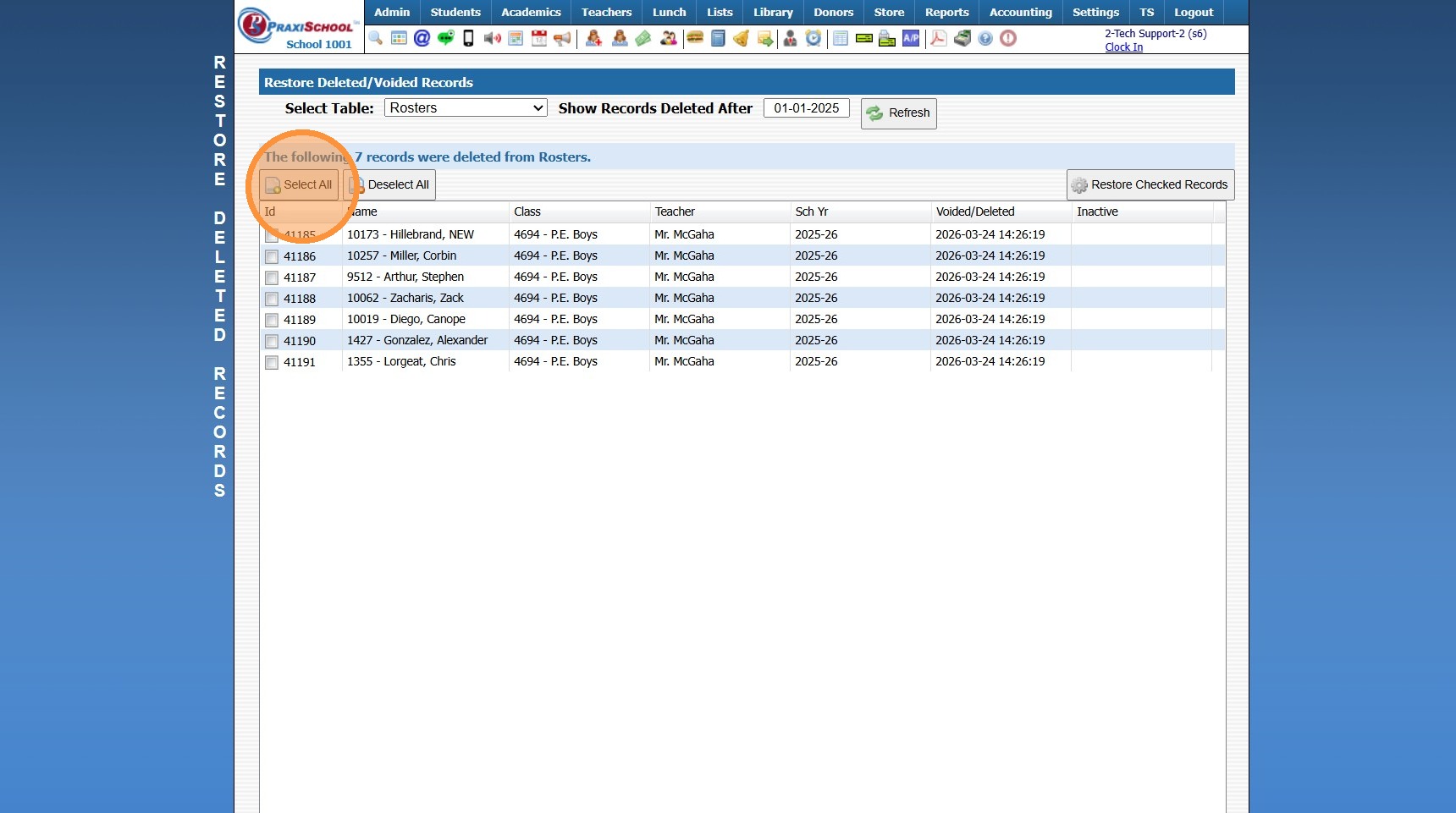Image resolution: width=1456 pixels, height=813 pixels.
Task: Click the blue question mark help icon
Action: (985, 38)
